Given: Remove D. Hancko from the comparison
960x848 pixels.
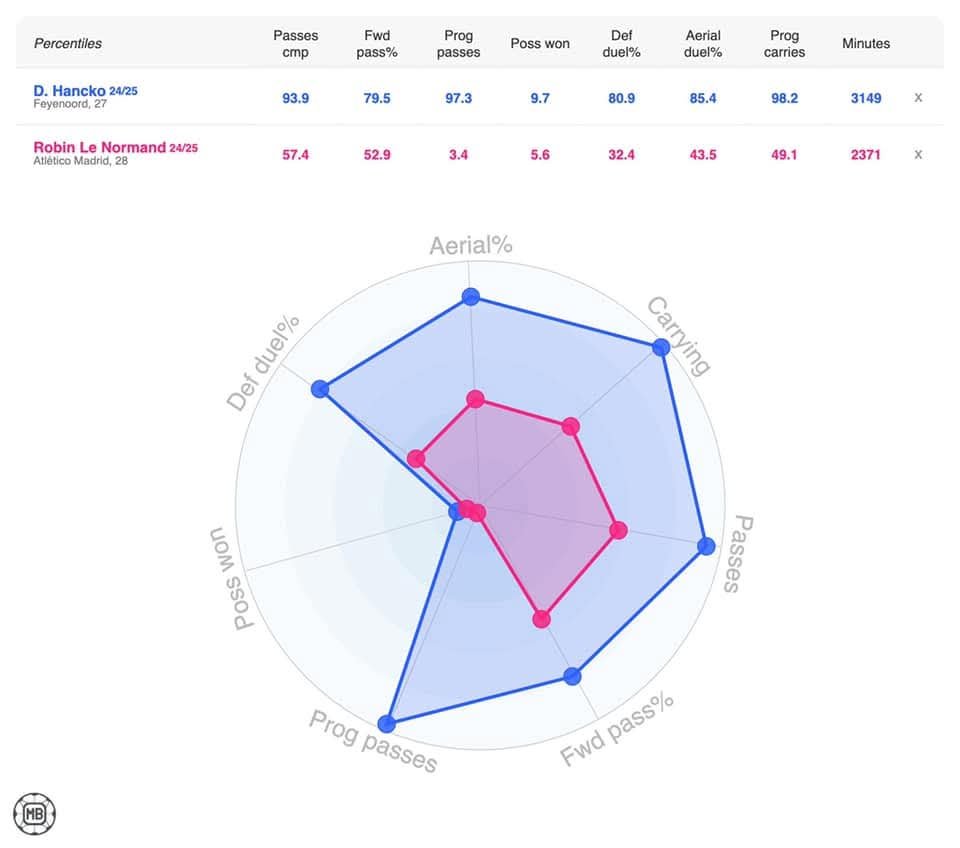Looking at the screenshot, I should click(x=918, y=97).
